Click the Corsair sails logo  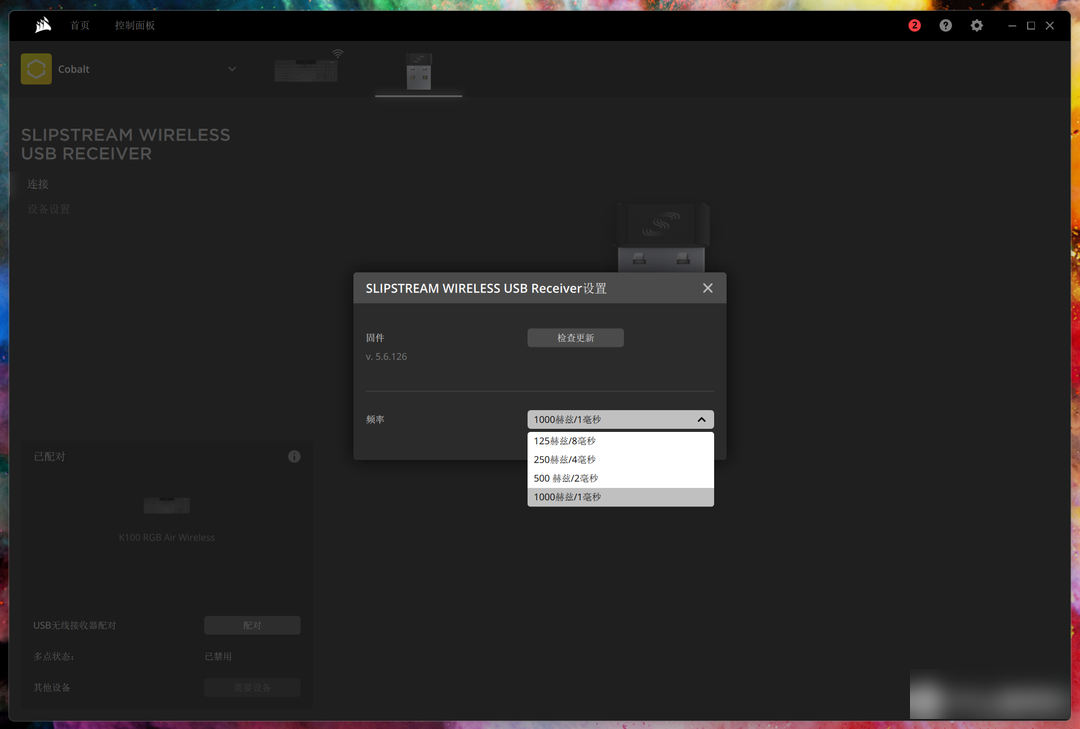point(43,25)
